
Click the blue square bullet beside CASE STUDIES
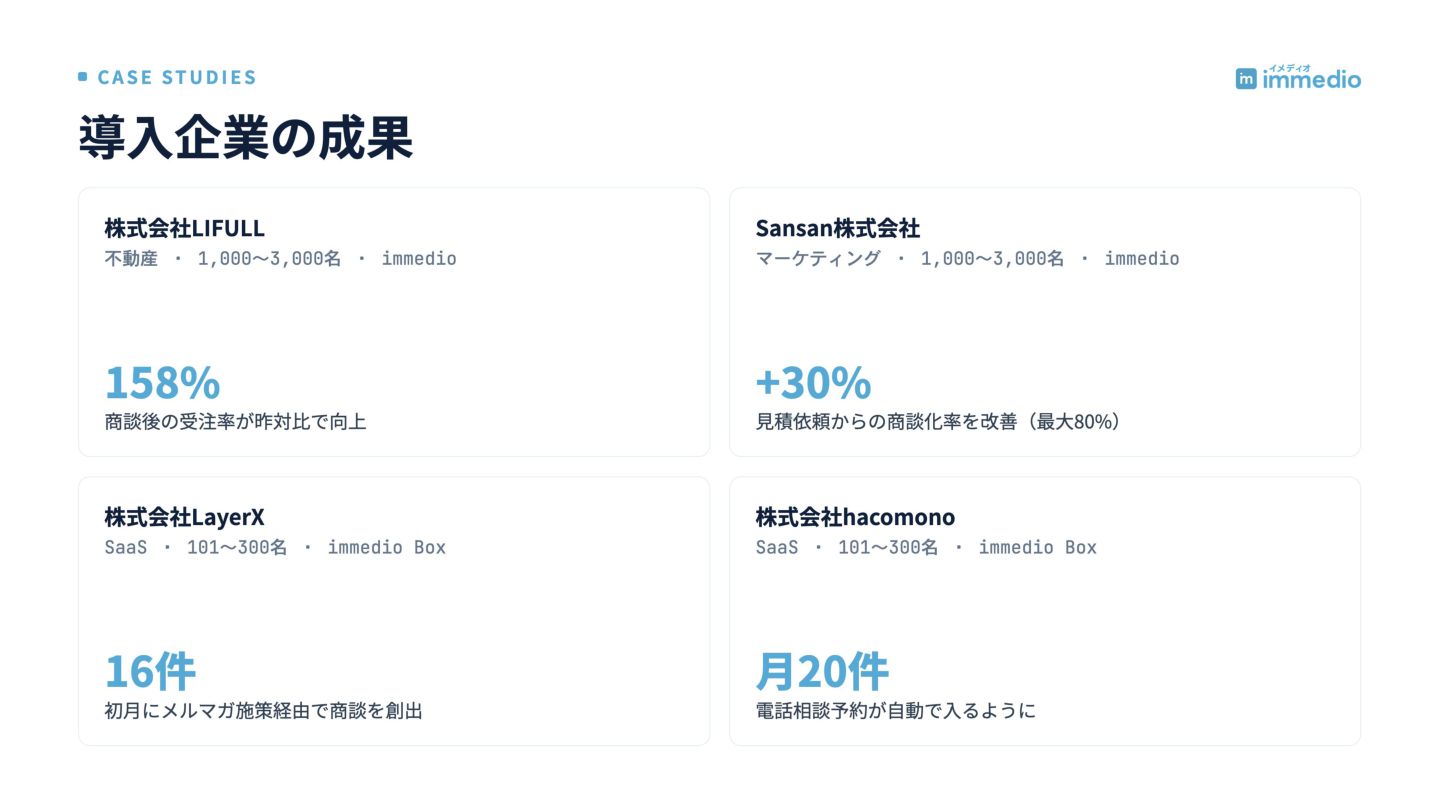pyautogui.click(x=83, y=77)
